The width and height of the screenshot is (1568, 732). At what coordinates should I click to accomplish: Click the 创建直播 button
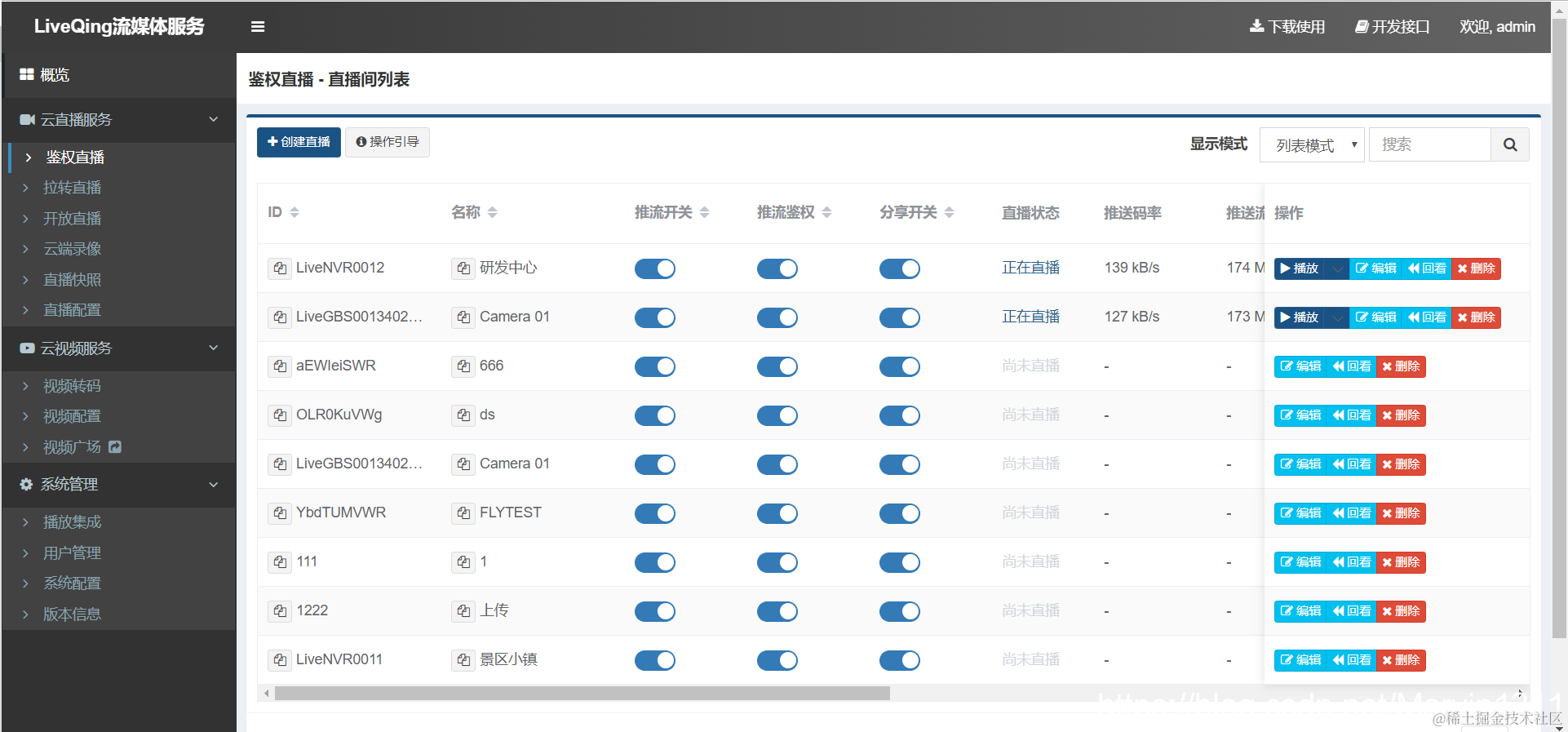[x=299, y=142]
